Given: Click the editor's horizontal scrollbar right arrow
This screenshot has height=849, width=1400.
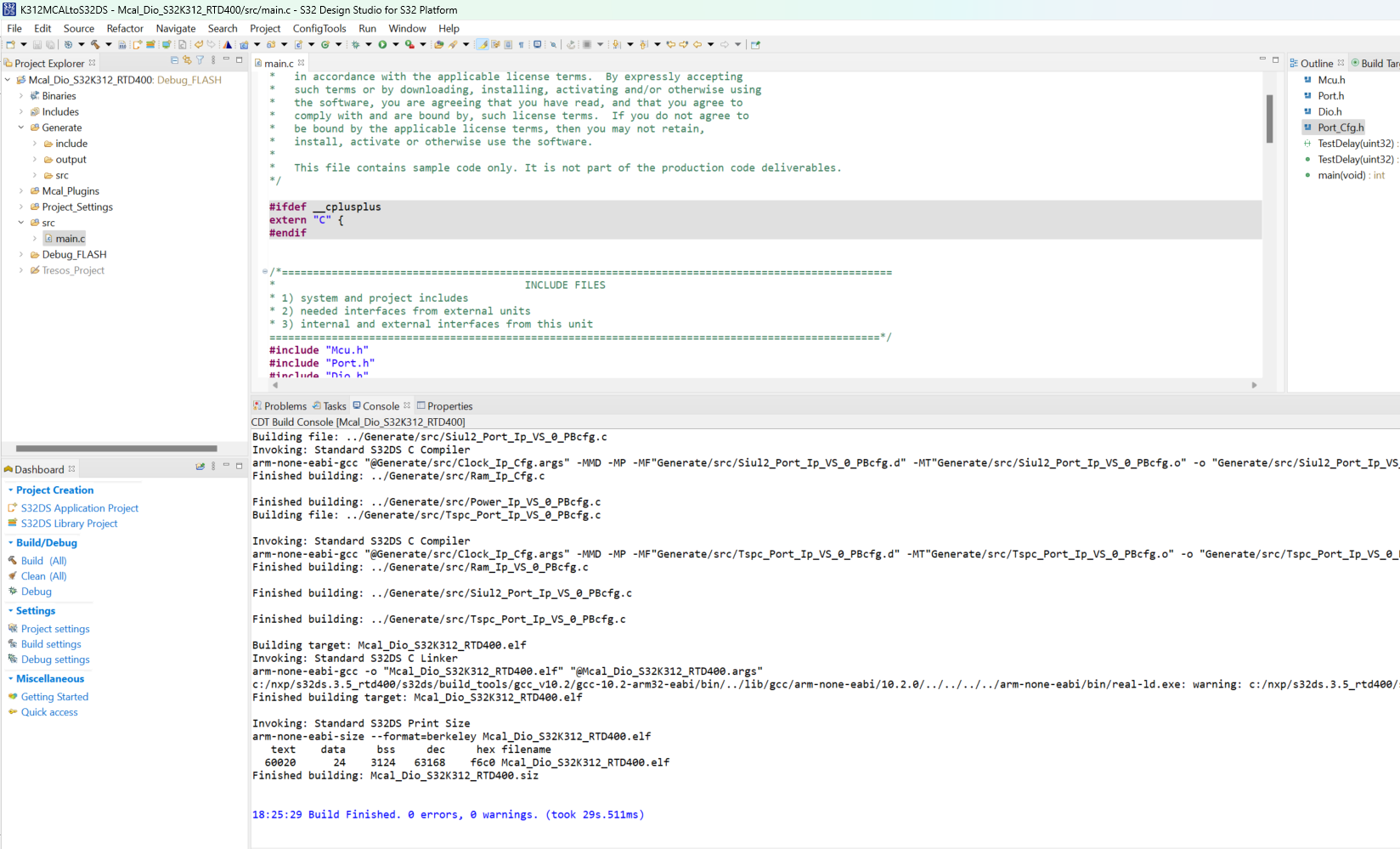Looking at the screenshot, I should 1255,385.
